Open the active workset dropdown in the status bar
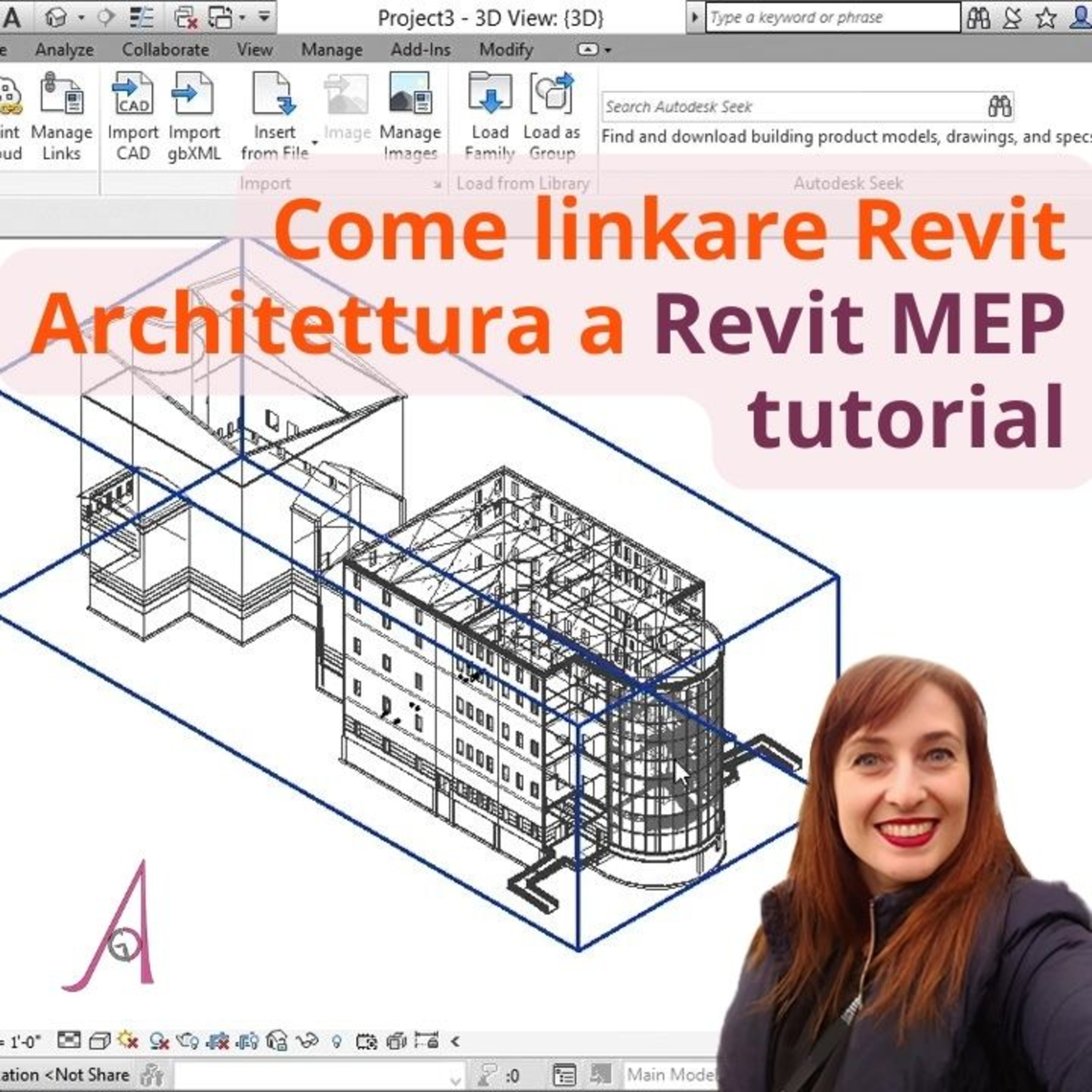1092x1092 pixels. (x=320, y=1075)
